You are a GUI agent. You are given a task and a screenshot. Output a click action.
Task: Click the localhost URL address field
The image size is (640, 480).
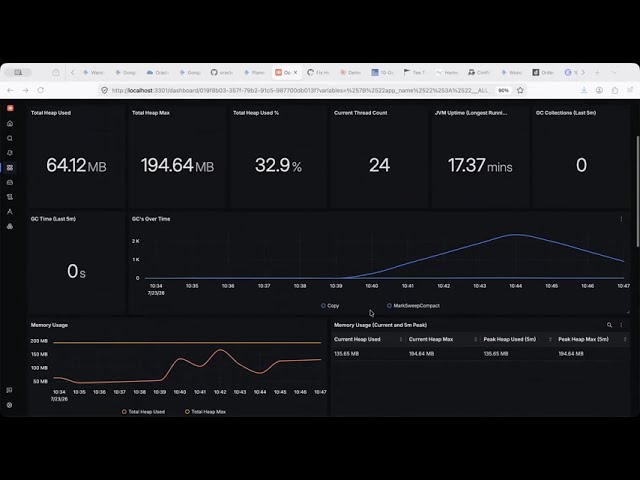[x=300, y=90]
